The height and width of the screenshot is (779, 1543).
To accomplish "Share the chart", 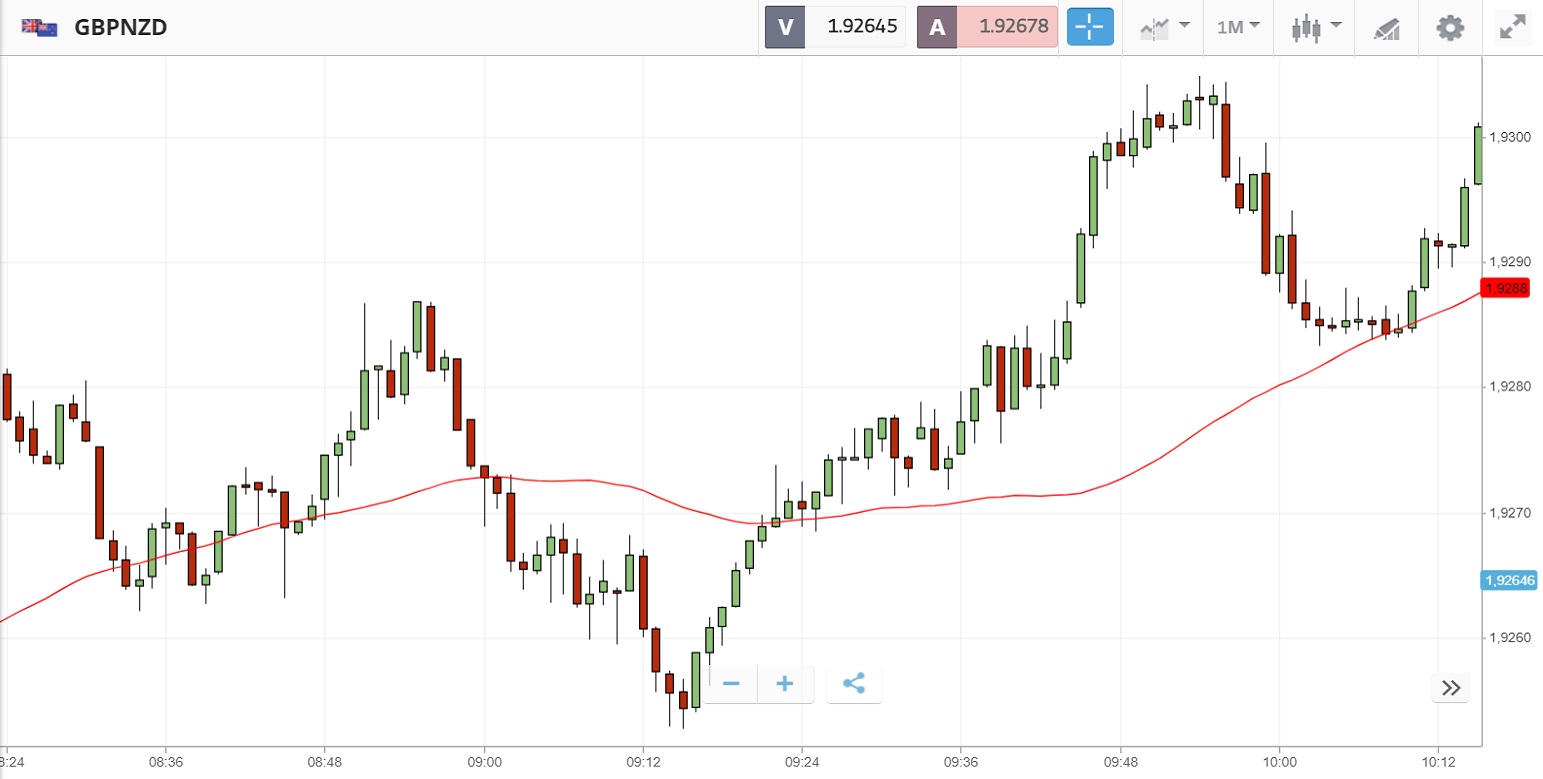I will [853, 684].
